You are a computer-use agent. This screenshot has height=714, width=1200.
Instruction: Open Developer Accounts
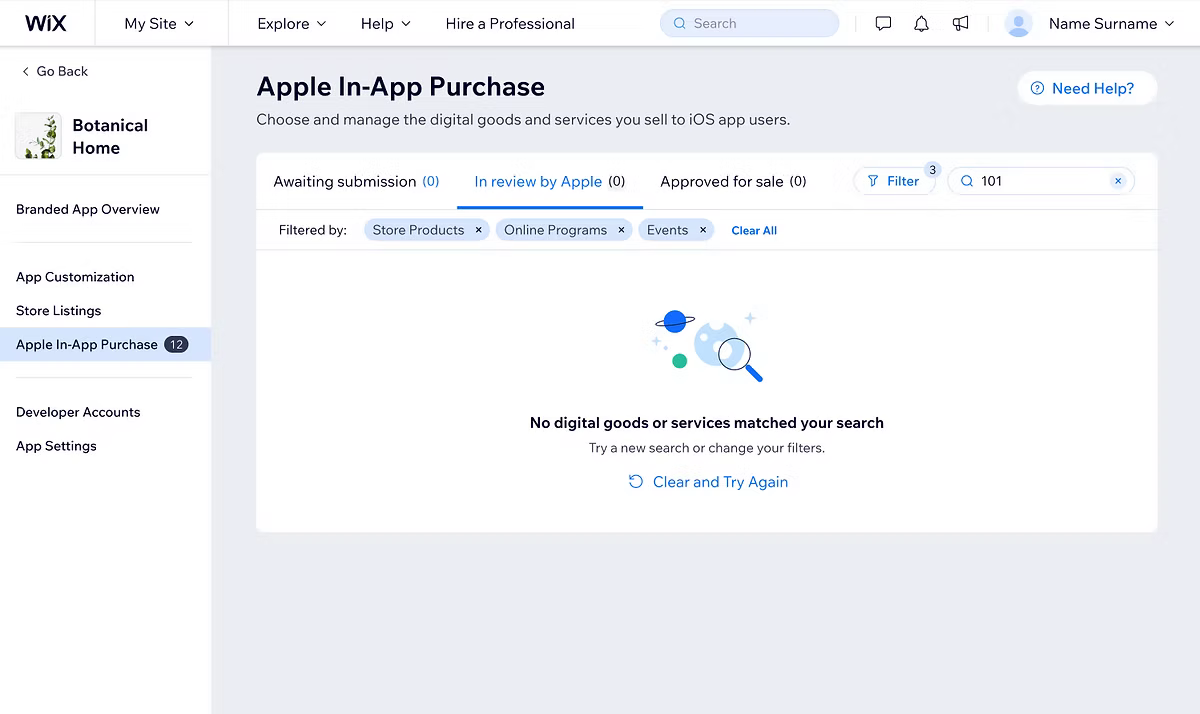(78, 412)
